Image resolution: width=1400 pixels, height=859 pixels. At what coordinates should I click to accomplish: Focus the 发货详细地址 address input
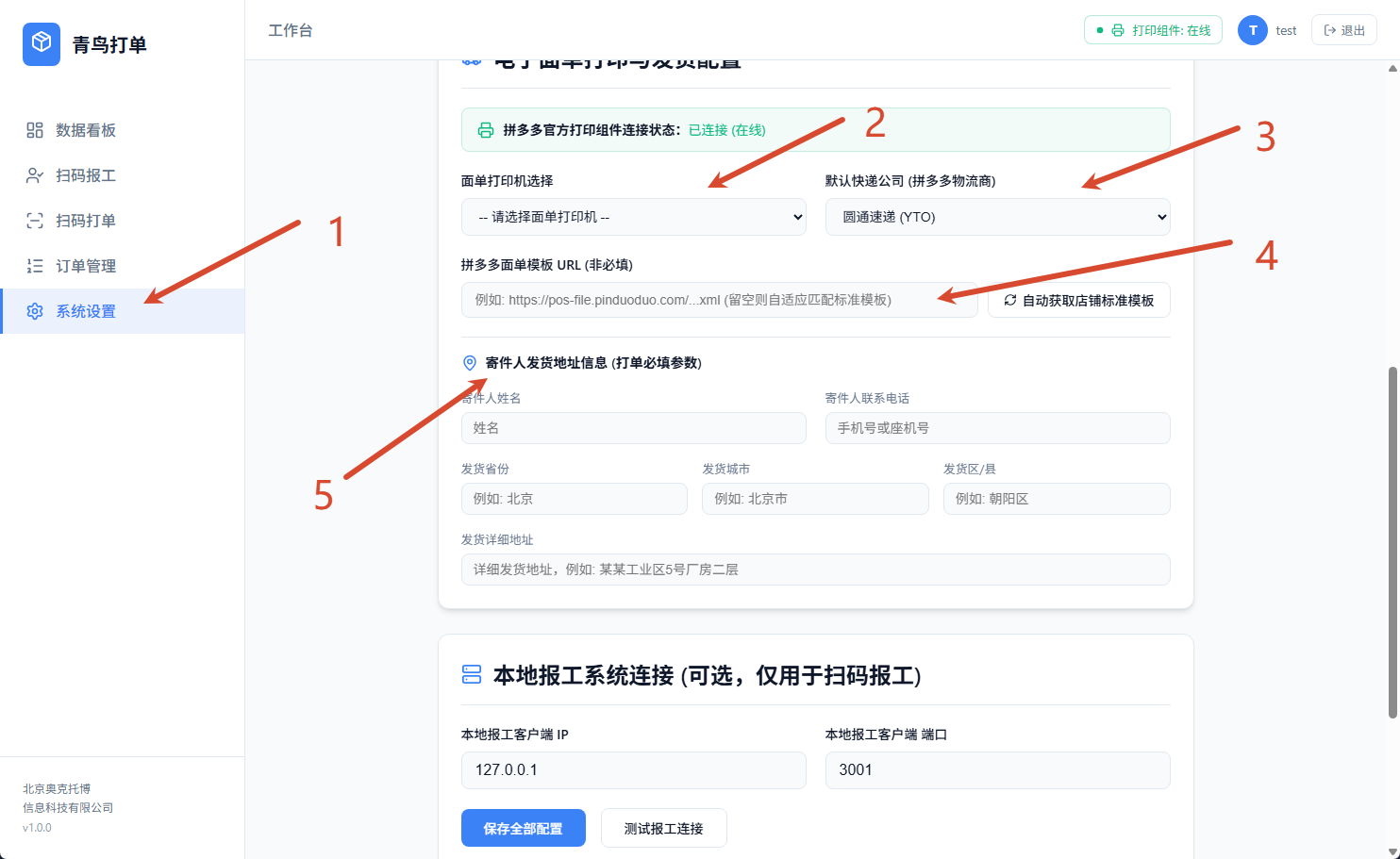(816, 570)
